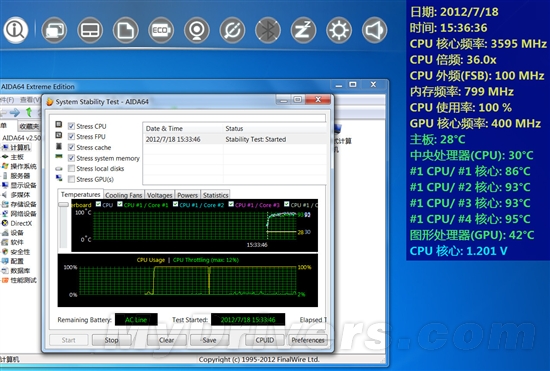
Task: Open the 查看(V) menu in AIDA64
Action: [x=30, y=100]
